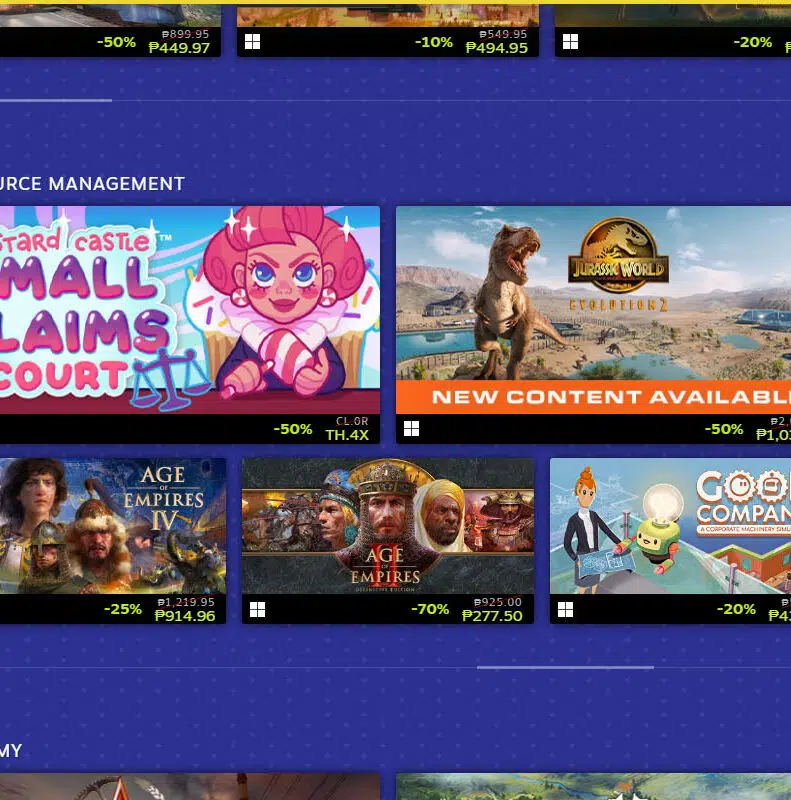The height and width of the screenshot is (800, 791).
Task: Click the -10% discount badge
Action: click(434, 42)
